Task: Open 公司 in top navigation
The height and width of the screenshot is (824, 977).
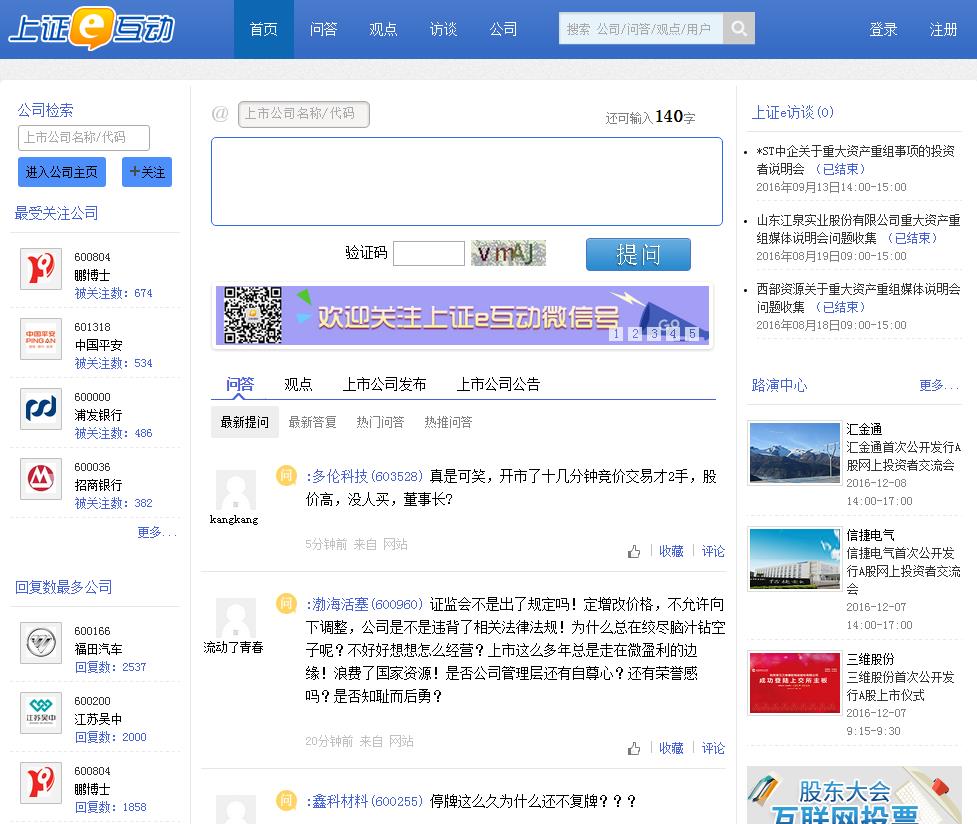Action: coord(503,29)
